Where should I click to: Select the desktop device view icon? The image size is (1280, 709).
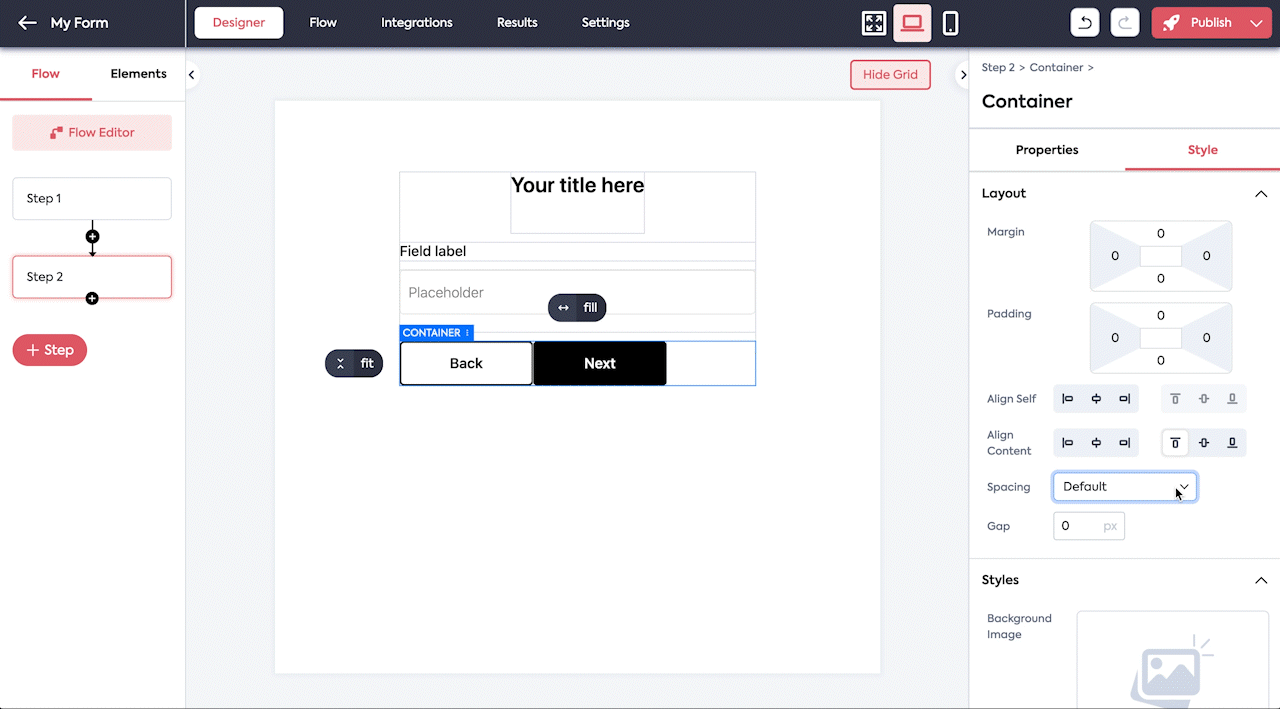point(912,23)
